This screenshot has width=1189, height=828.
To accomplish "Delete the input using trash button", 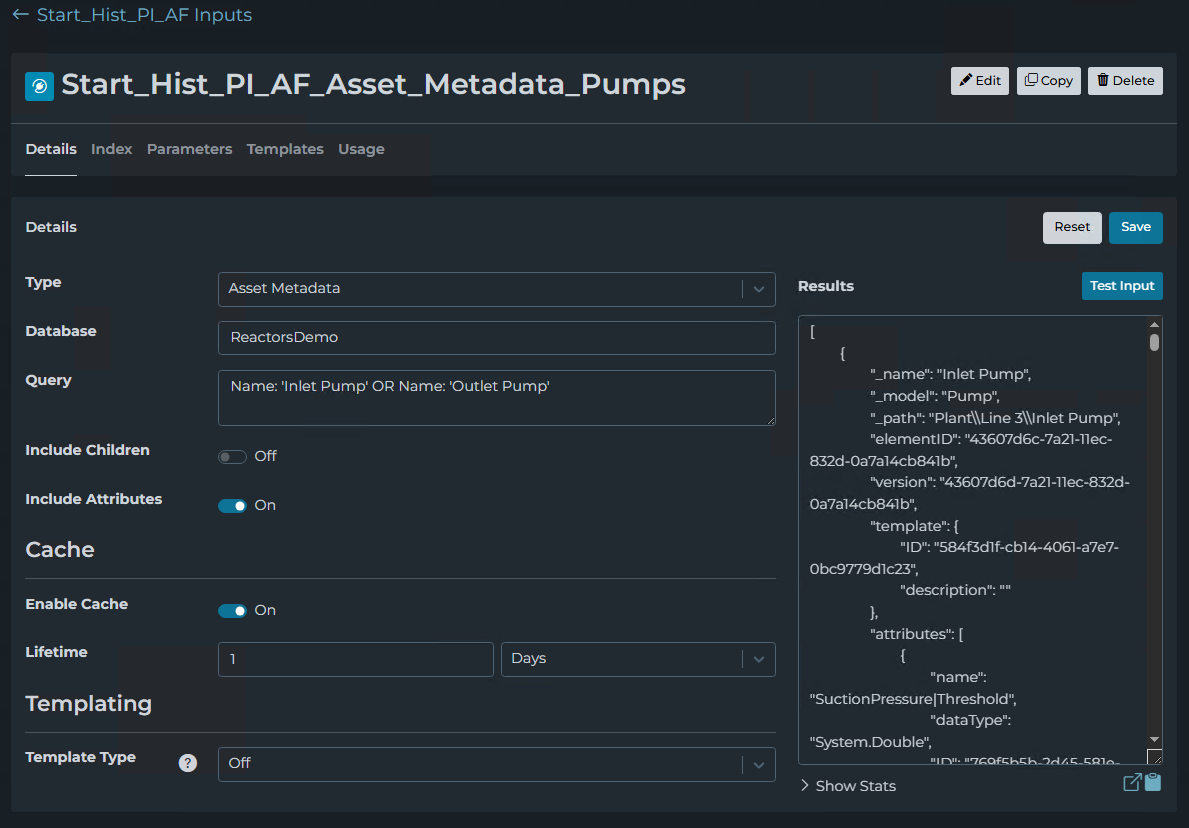I will click(1125, 81).
